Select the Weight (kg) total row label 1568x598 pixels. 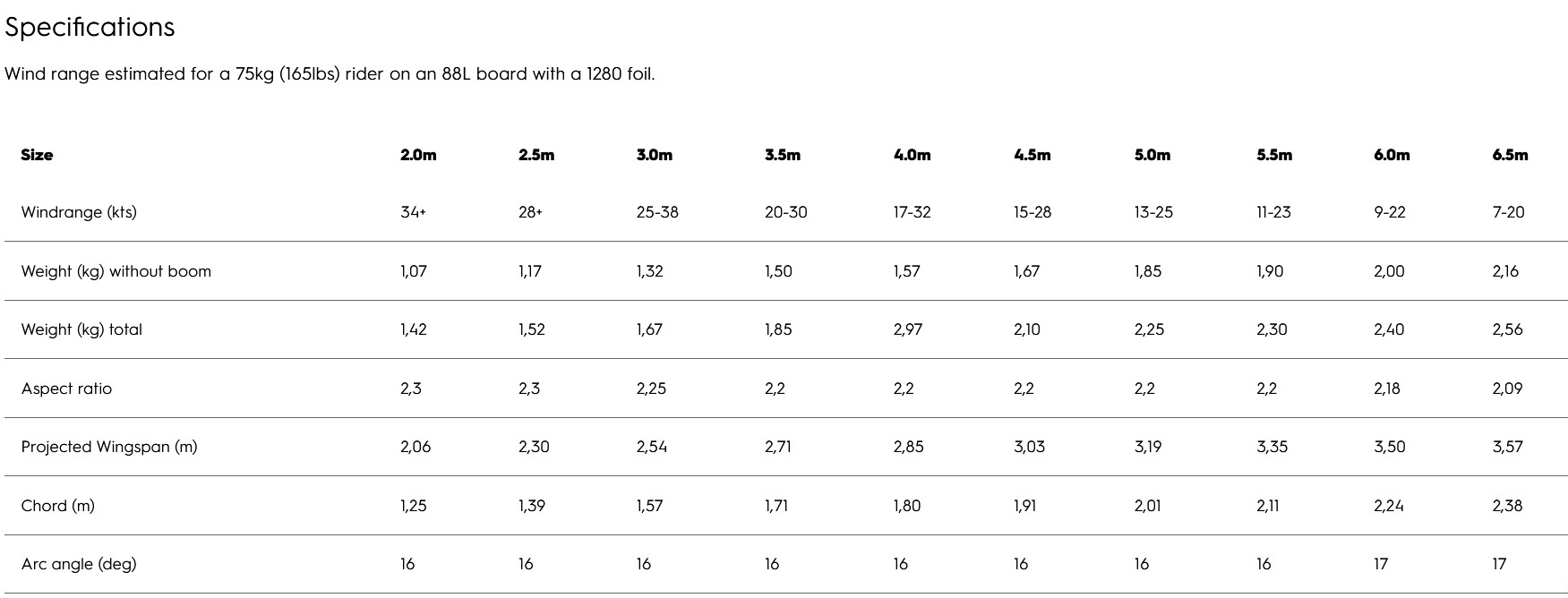pyautogui.click(x=81, y=329)
